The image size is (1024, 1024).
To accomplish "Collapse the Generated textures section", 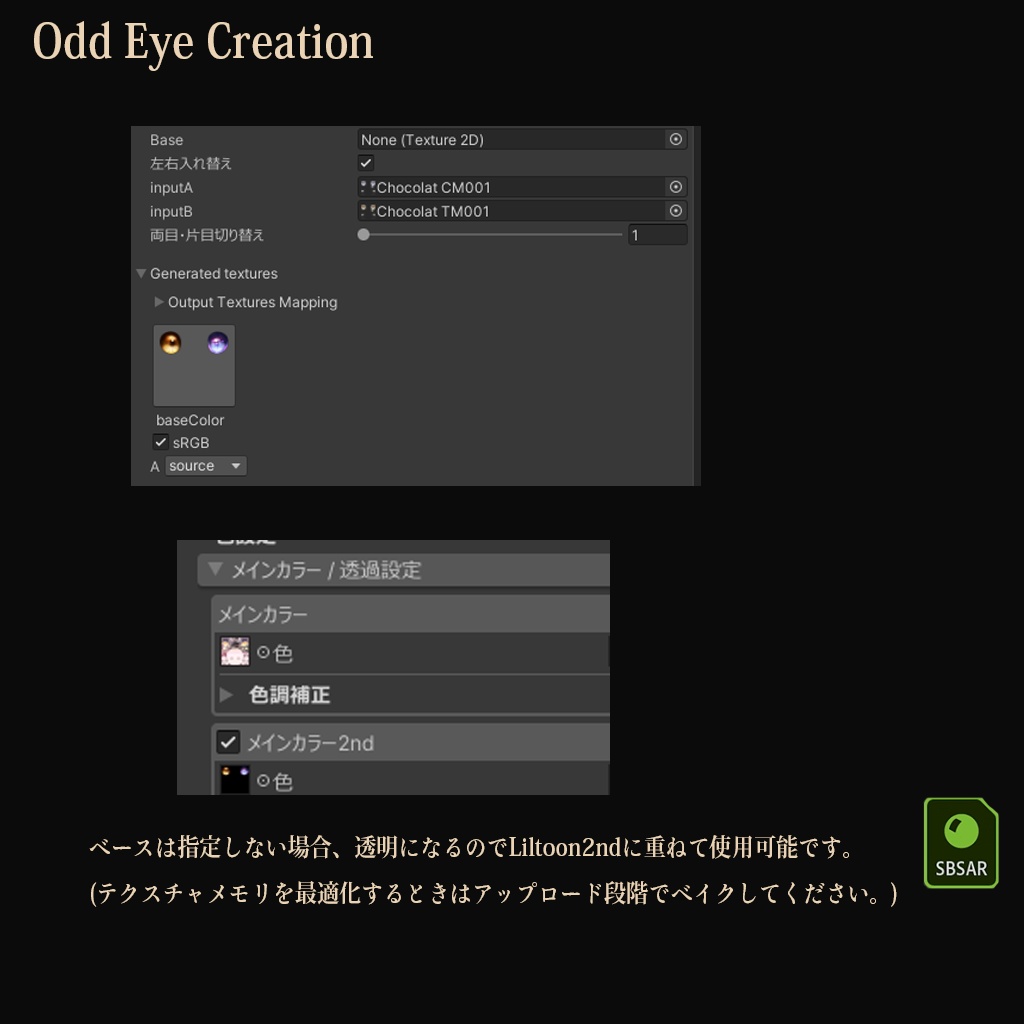I will tap(141, 274).
